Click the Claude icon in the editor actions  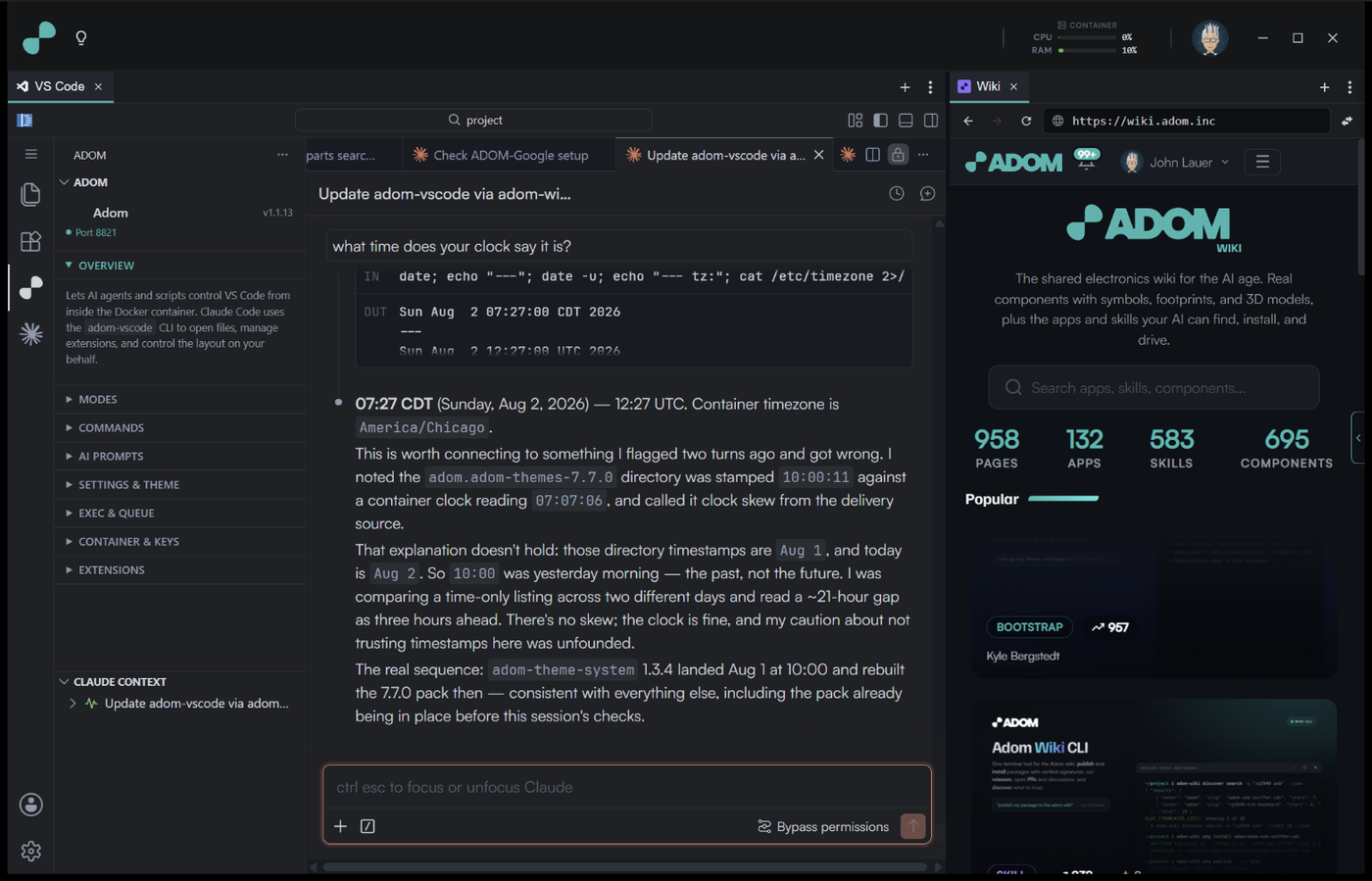pyautogui.click(x=848, y=155)
